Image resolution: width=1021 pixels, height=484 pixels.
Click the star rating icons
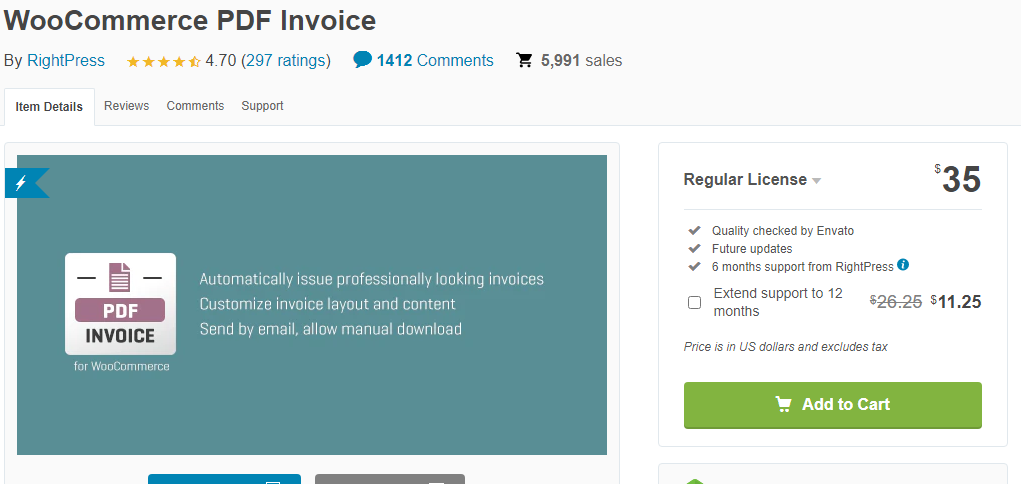pos(163,62)
